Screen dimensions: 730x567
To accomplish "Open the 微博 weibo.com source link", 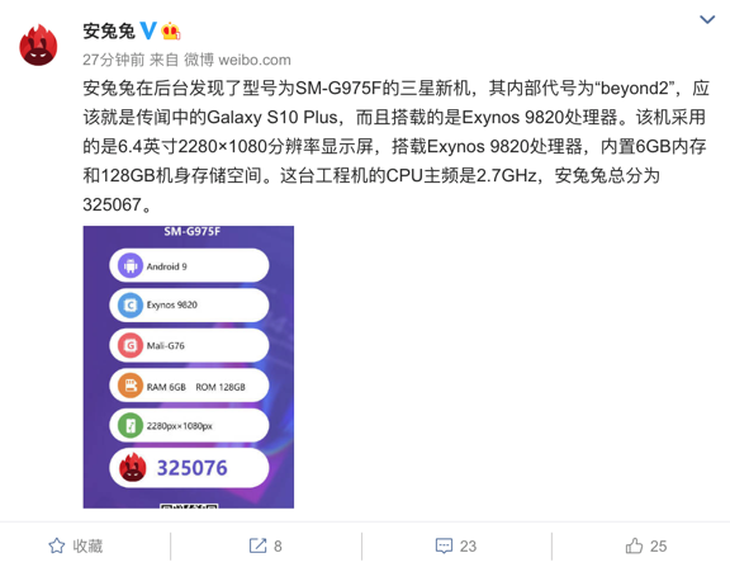I will (237, 60).
